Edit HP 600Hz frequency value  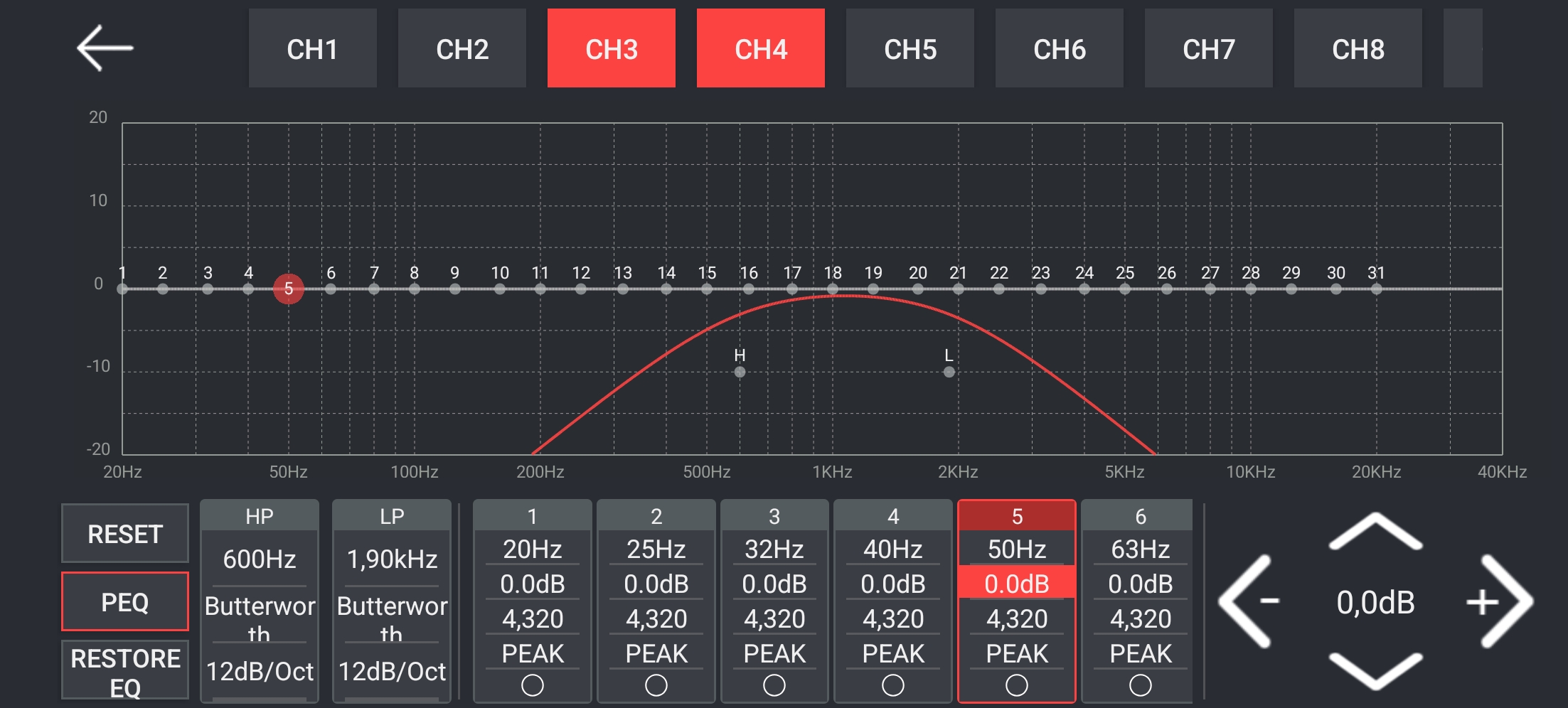coord(260,559)
